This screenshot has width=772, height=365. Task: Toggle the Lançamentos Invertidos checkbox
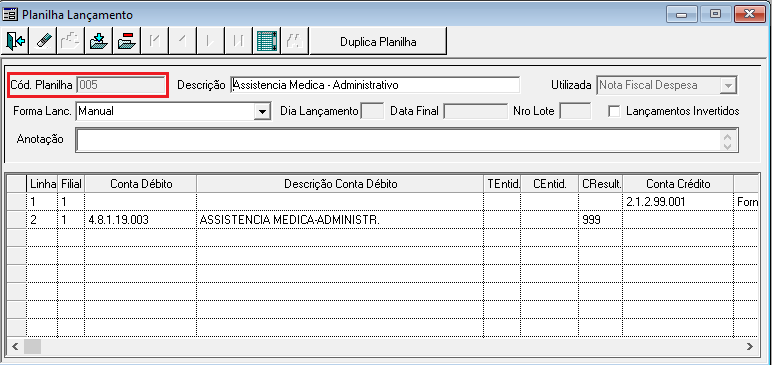(x=613, y=111)
